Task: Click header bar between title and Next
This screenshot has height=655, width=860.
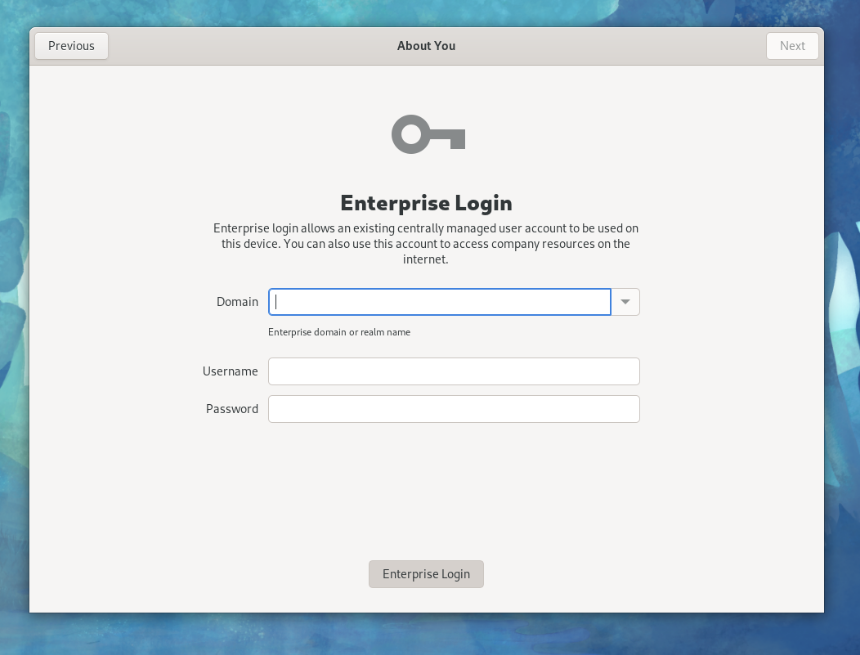Action: [x=610, y=46]
